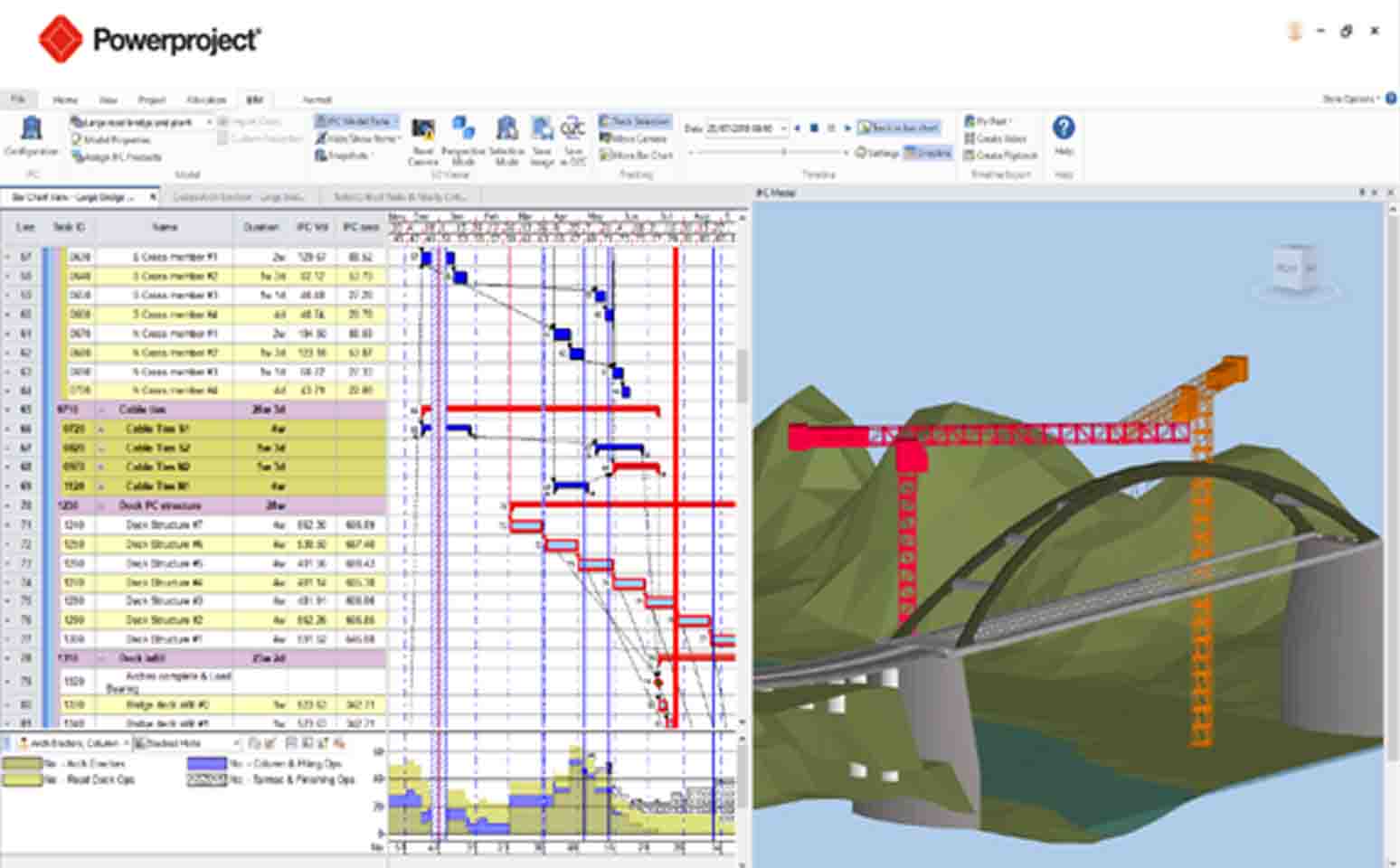
Task: Click the Task ID column header
Action: 69,227
